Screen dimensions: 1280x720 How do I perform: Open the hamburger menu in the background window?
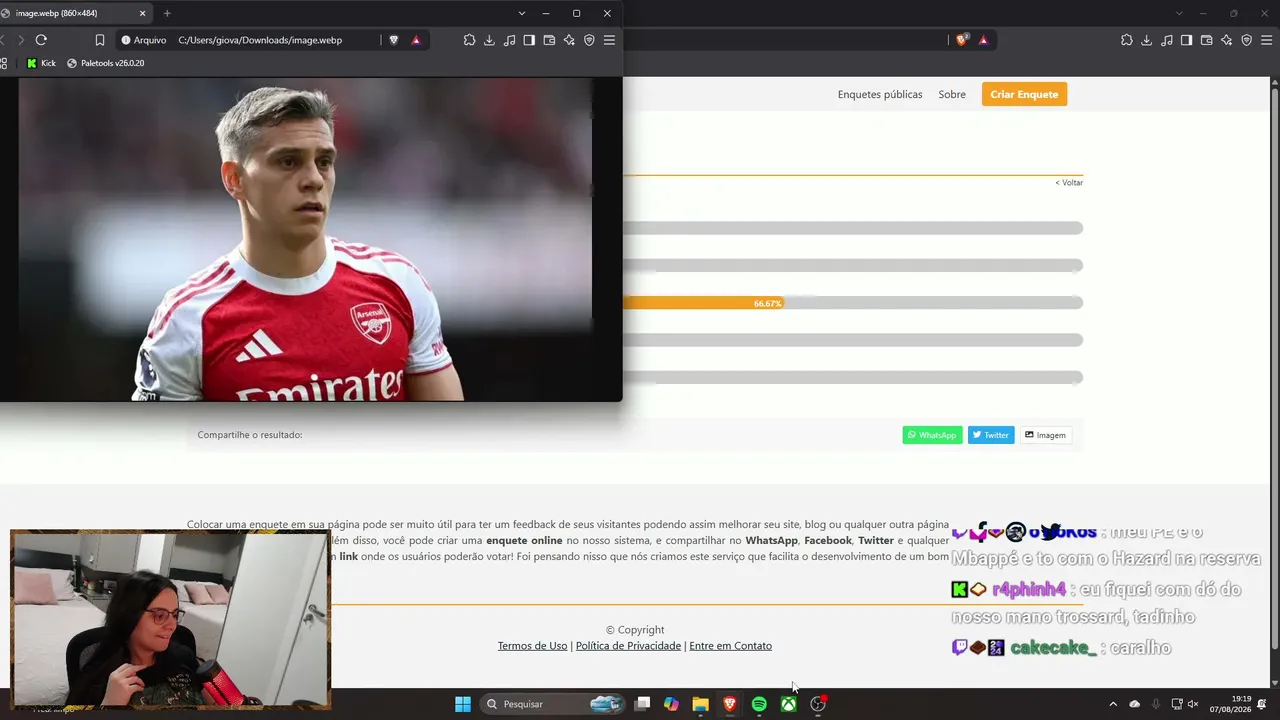pos(1267,40)
